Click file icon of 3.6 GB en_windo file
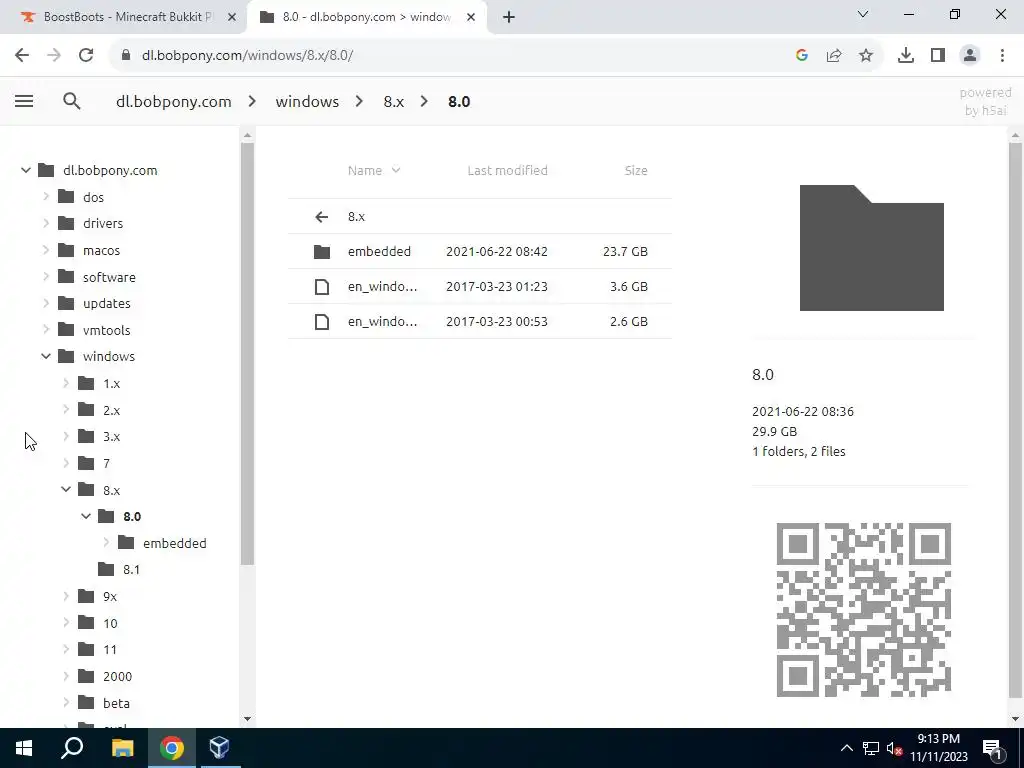Screen dimensions: 1024x768 [x=321, y=287]
